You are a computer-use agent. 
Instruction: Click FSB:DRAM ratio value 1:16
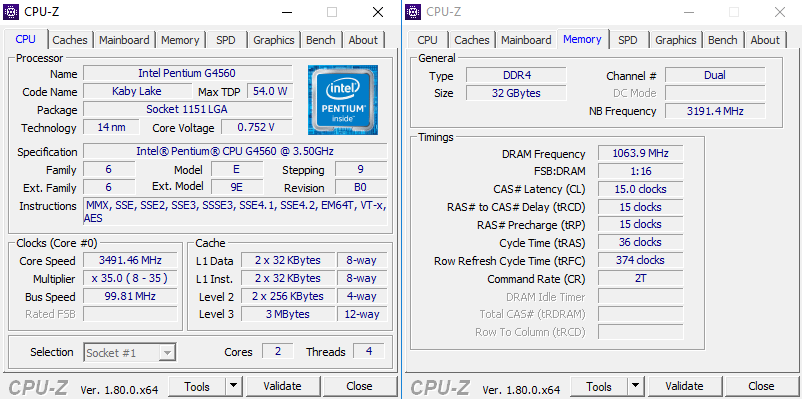pyautogui.click(x=640, y=171)
